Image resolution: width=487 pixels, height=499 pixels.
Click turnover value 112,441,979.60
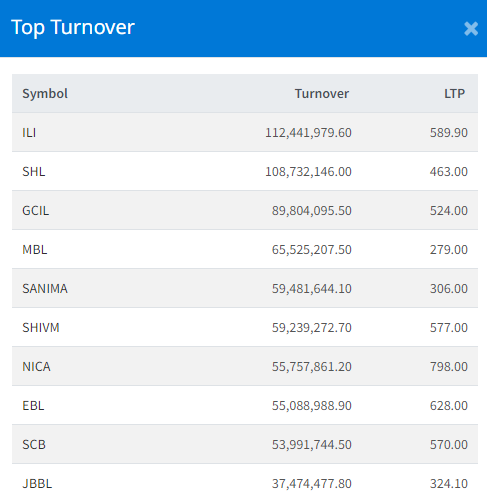(308, 133)
